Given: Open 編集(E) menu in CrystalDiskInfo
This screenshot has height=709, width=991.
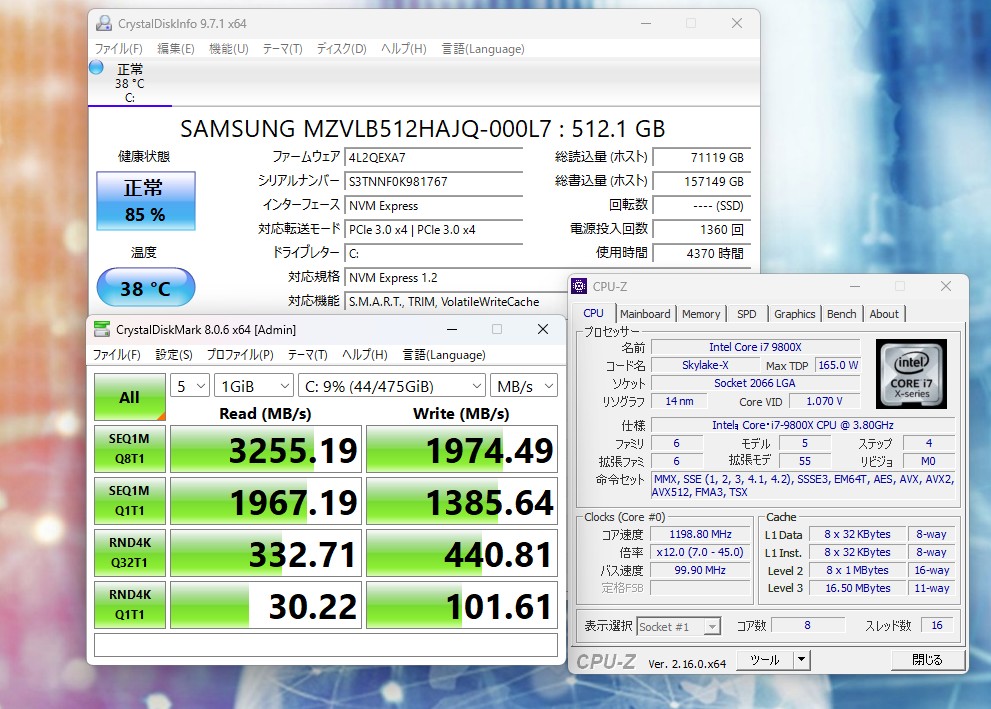Looking at the screenshot, I should 176,49.
